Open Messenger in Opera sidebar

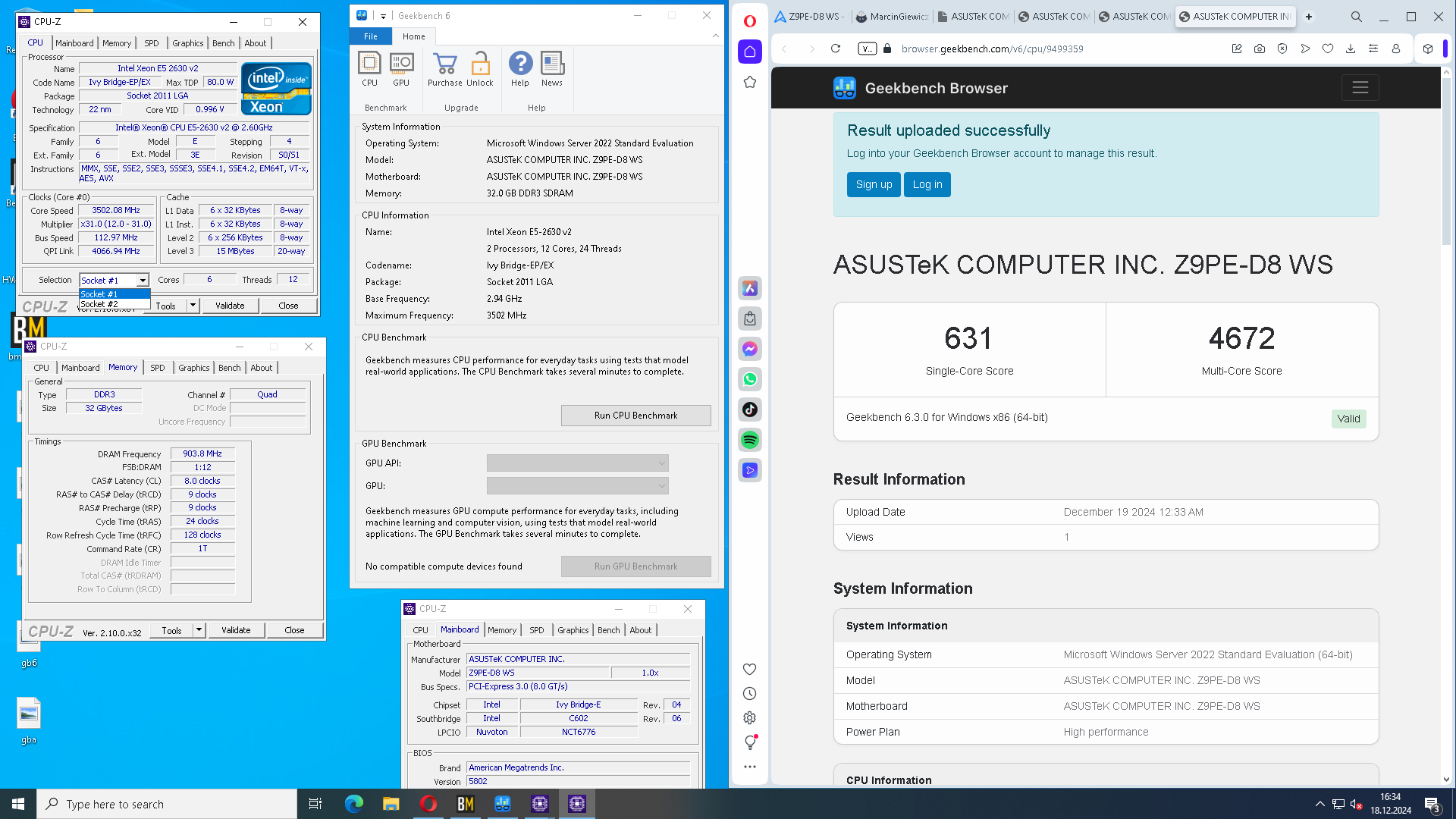750,349
